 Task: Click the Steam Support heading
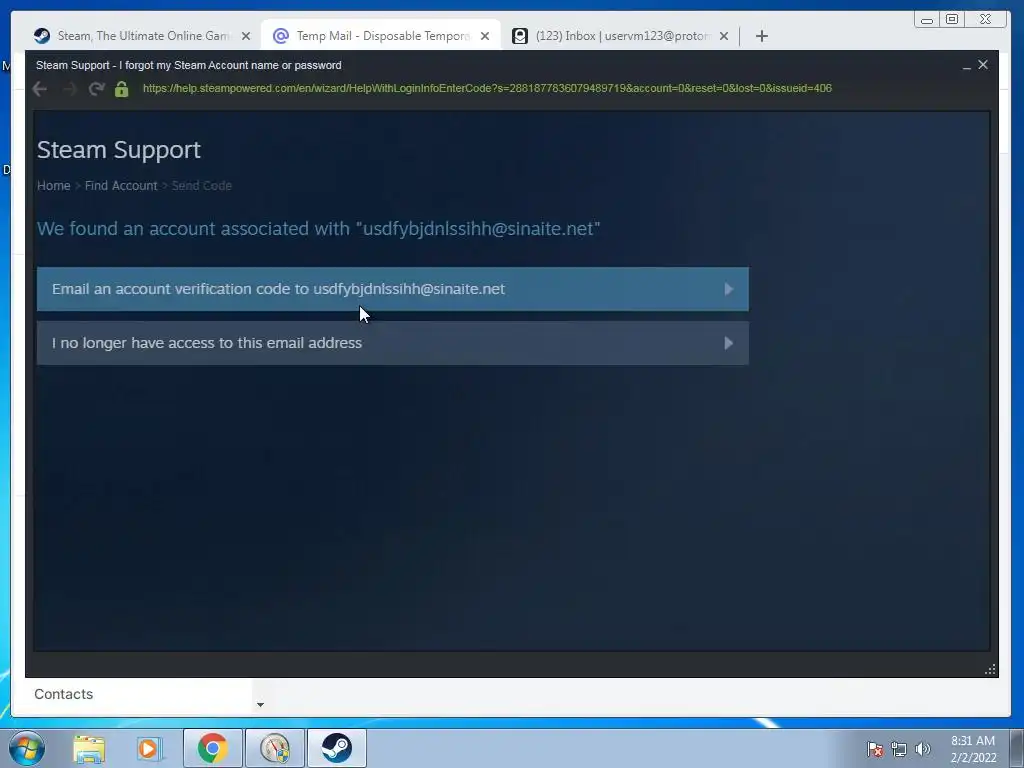(x=119, y=150)
